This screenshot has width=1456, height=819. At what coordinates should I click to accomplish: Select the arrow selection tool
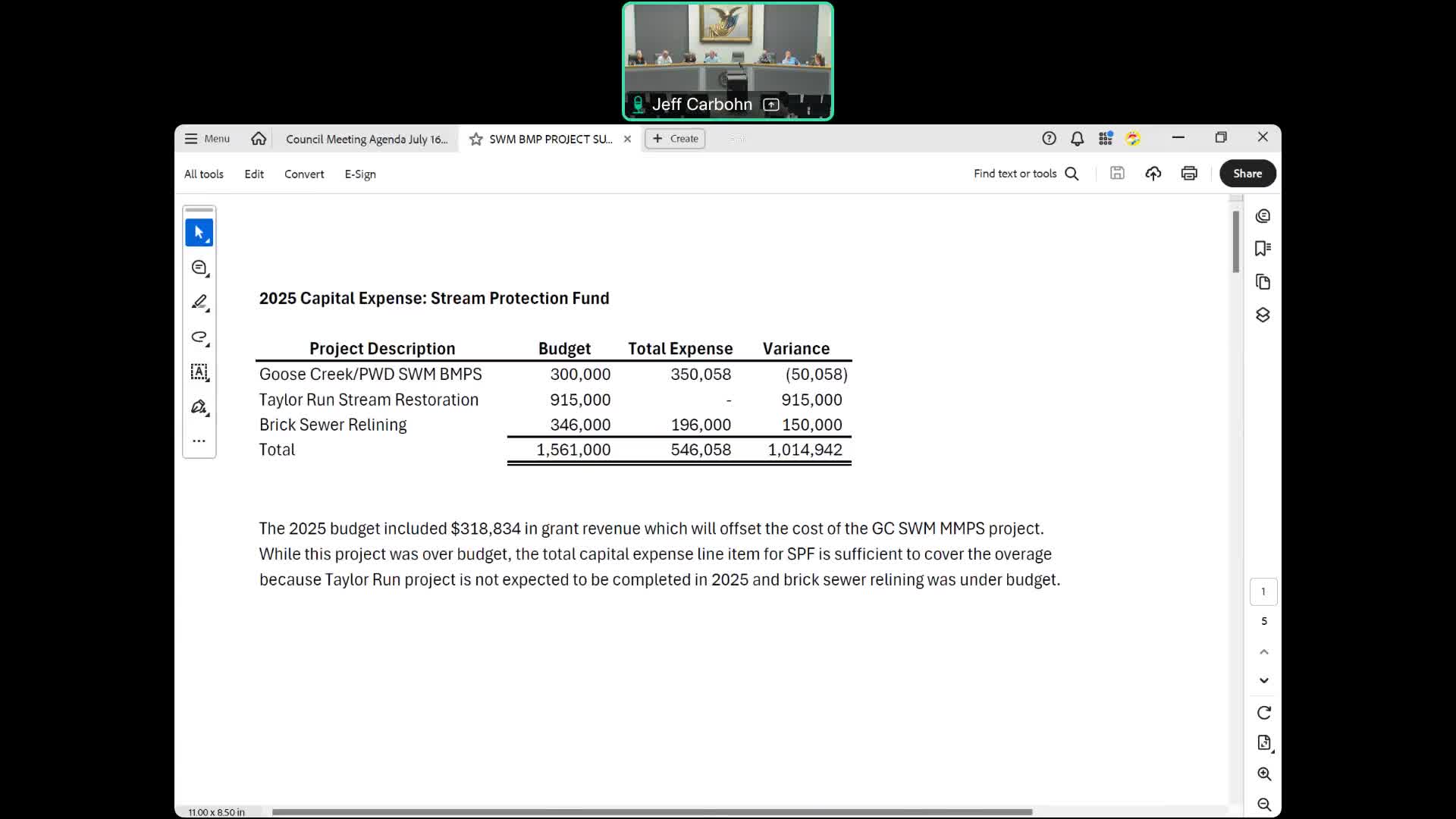(x=199, y=233)
